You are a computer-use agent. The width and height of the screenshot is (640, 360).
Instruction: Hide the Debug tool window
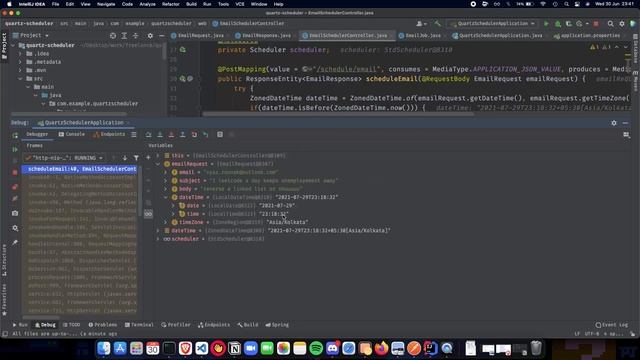(625, 123)
